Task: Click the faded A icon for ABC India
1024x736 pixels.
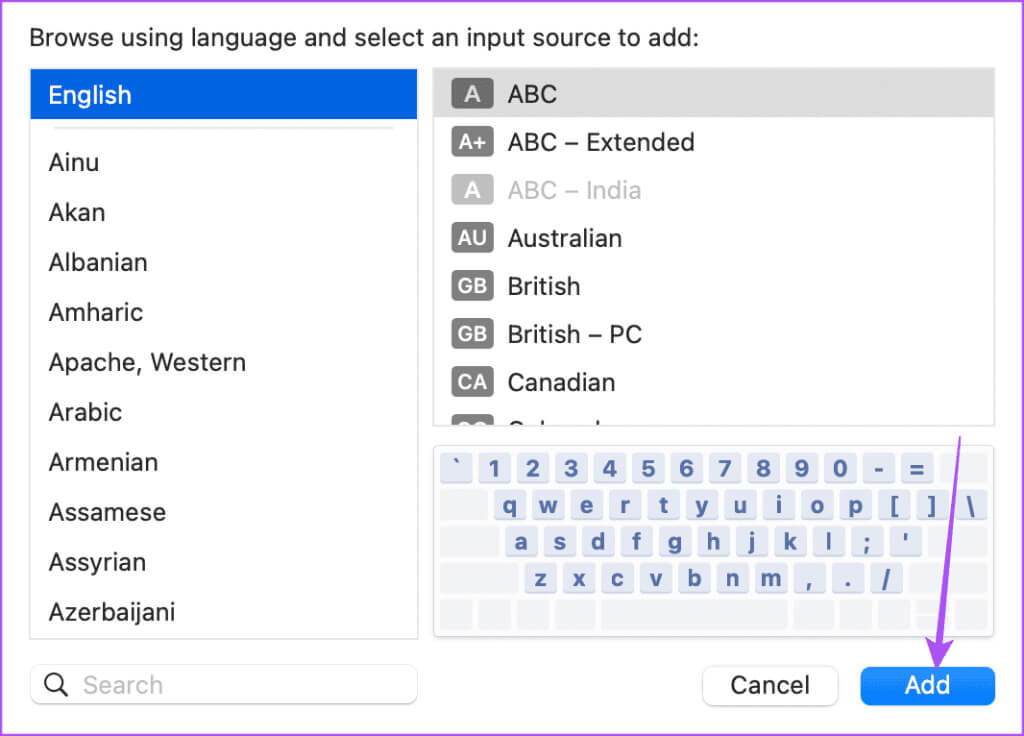Action: (x=472, y=190)
